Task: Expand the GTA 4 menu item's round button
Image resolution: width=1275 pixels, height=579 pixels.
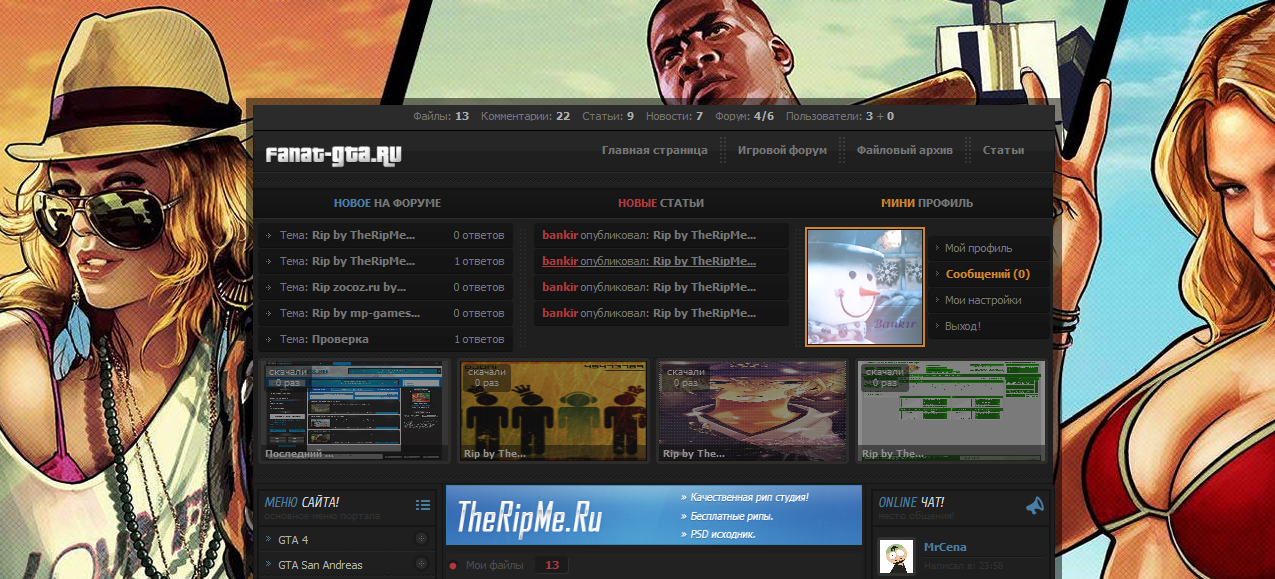Action: pos(421,539)
